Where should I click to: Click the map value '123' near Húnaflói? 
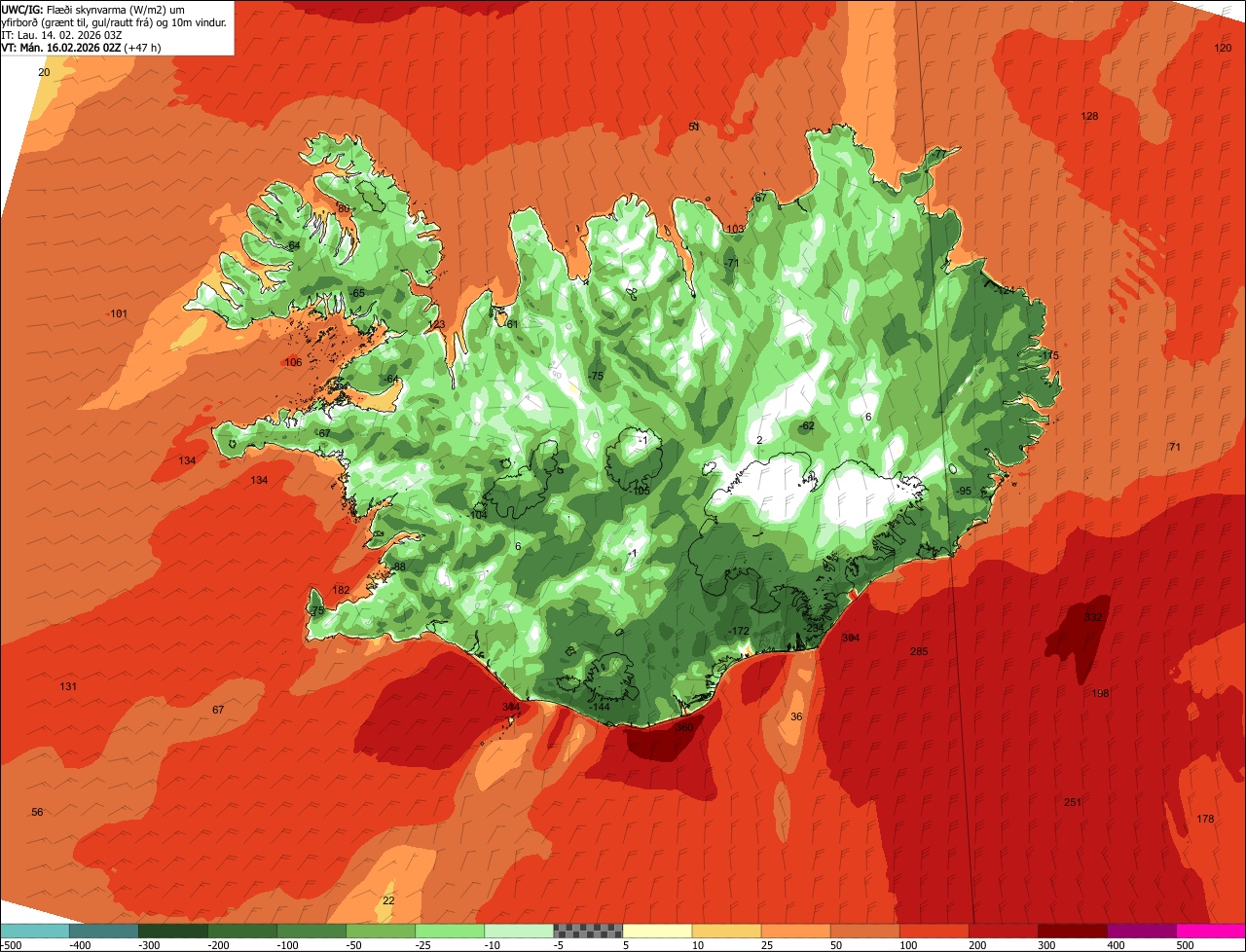[x=436, y=324]
